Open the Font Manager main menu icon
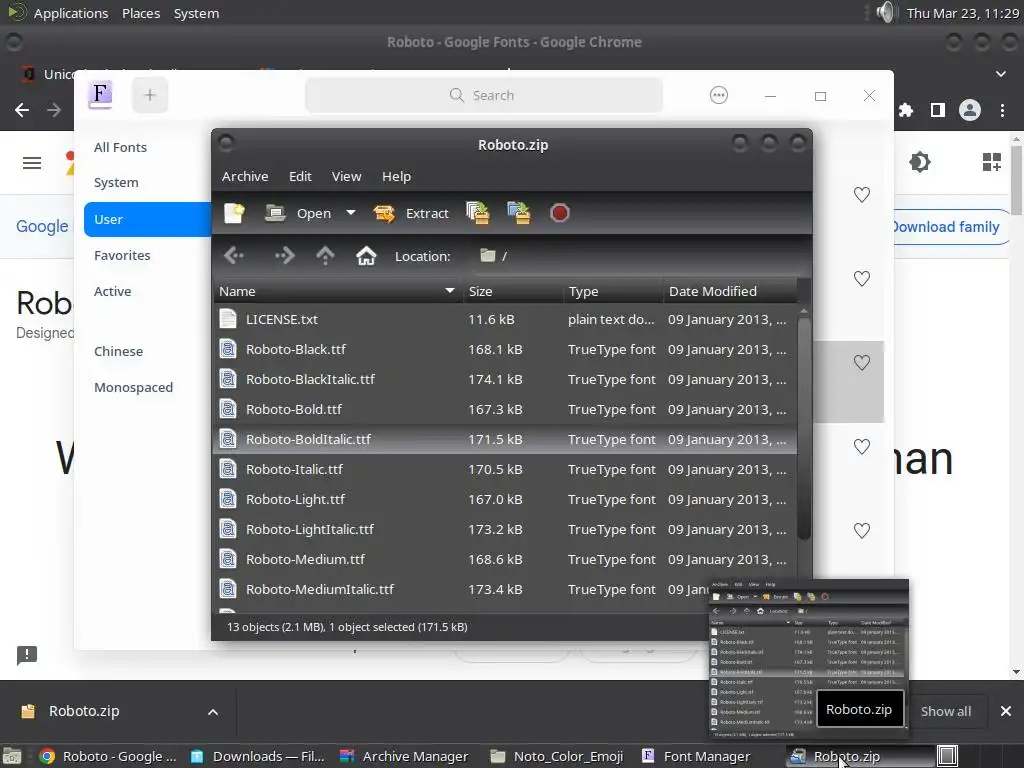1024x768 pixels. coord(718,95)
